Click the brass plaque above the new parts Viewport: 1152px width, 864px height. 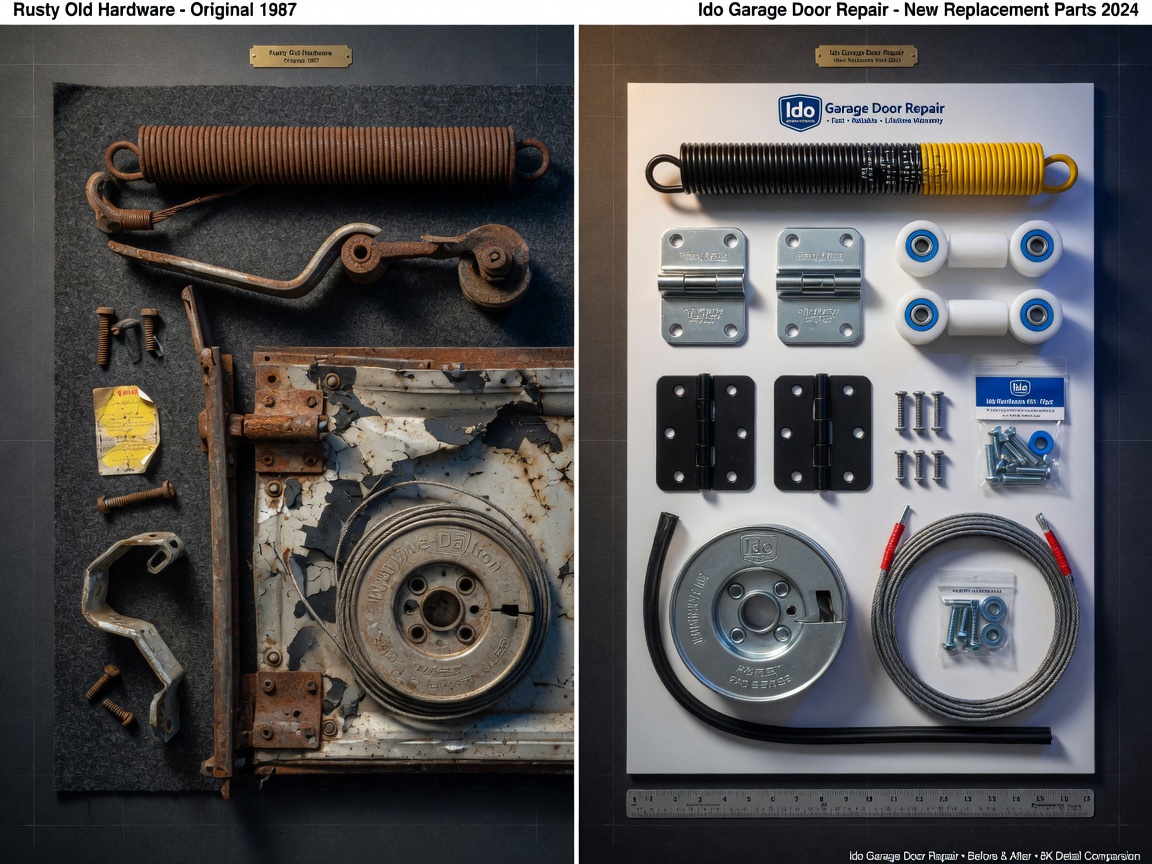866,56
